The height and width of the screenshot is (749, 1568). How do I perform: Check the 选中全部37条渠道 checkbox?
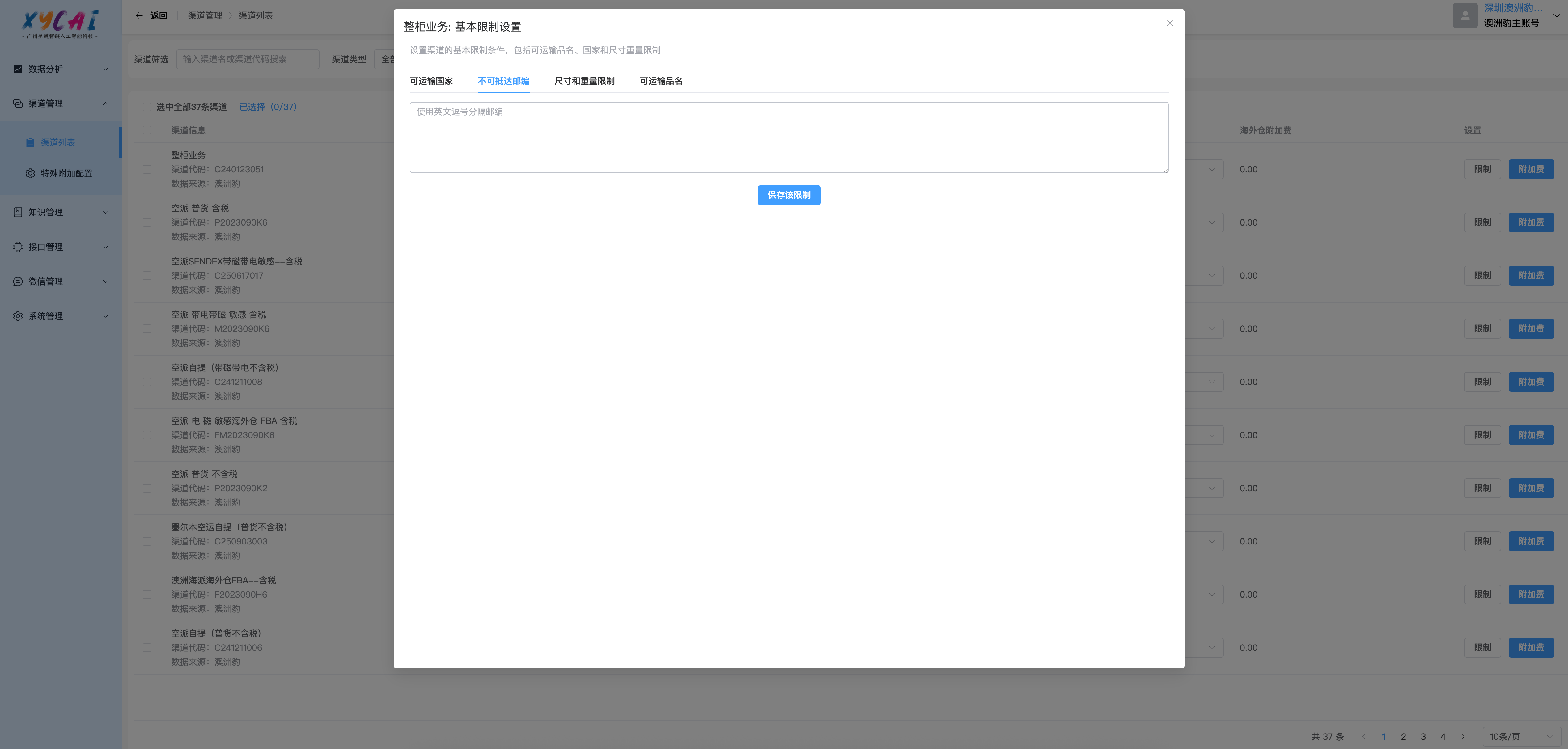click(147, 107)
